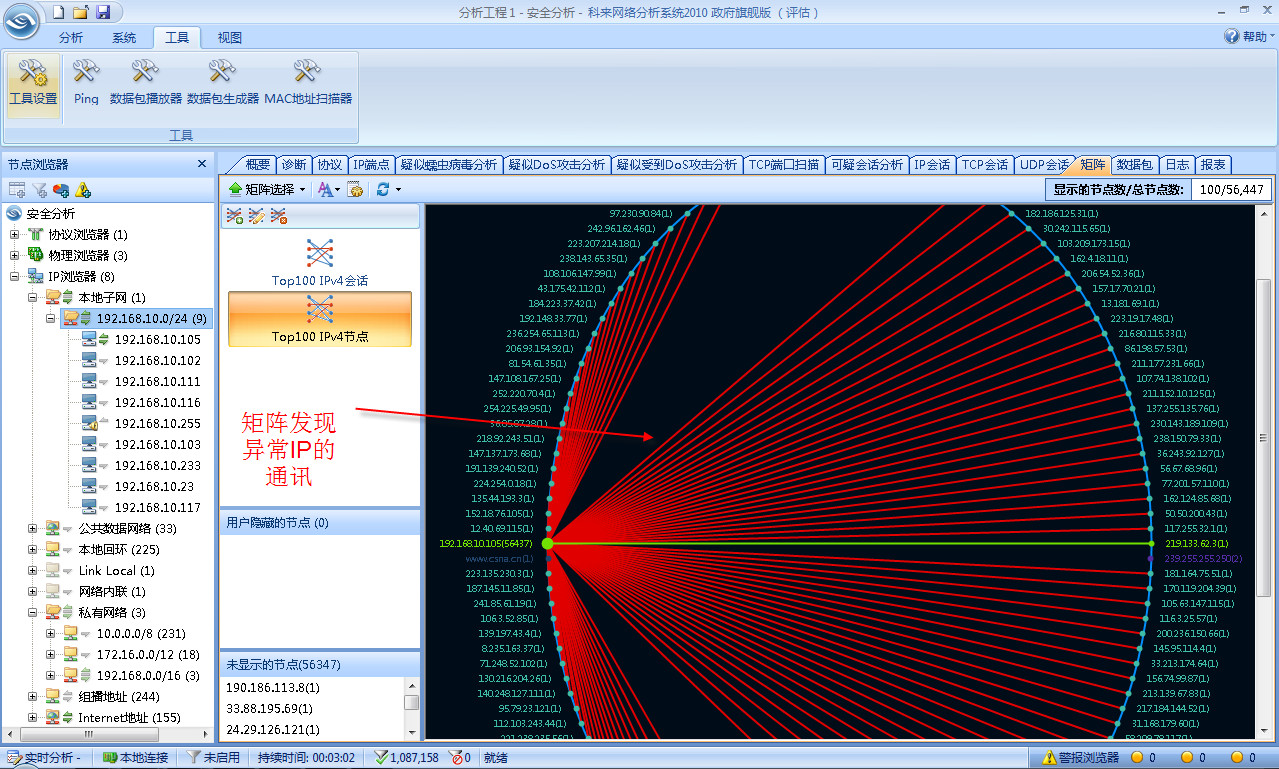Open the Ping tool
This screenshot has height=769, width=1279.
pyautogui.click(x=86, y=82)
